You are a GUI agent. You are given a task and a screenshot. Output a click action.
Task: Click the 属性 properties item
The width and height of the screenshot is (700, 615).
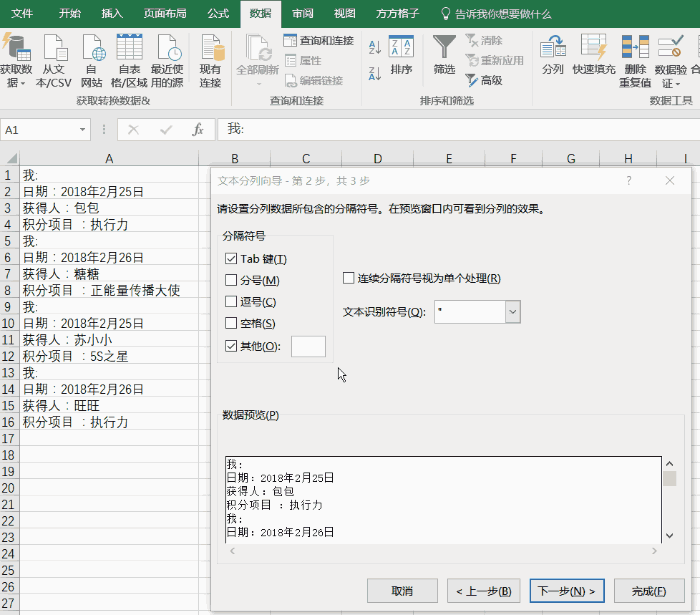click(x=303, y=60)
